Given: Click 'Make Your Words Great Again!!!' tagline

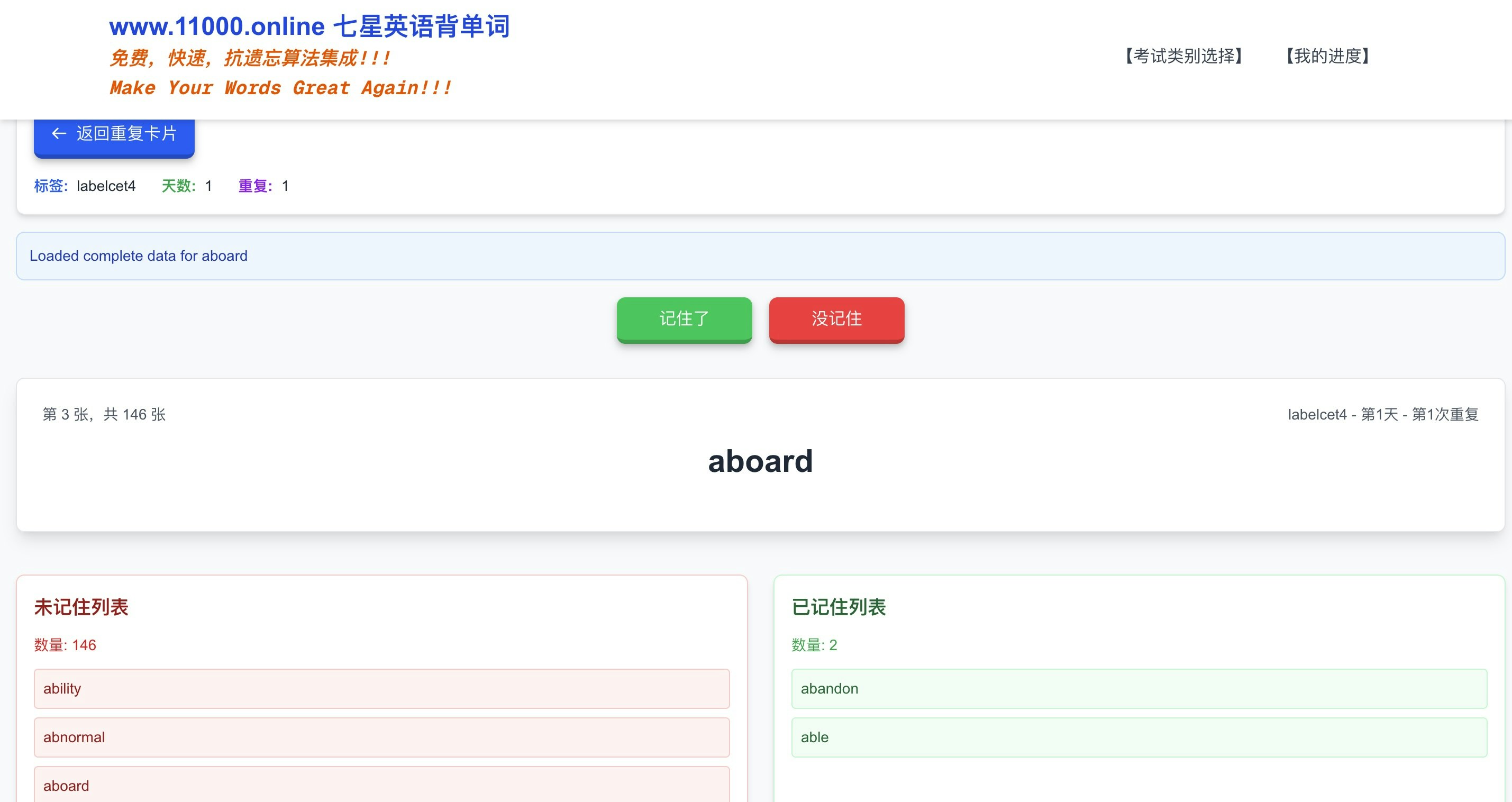Looking at the screenshot, I should 280,88.
